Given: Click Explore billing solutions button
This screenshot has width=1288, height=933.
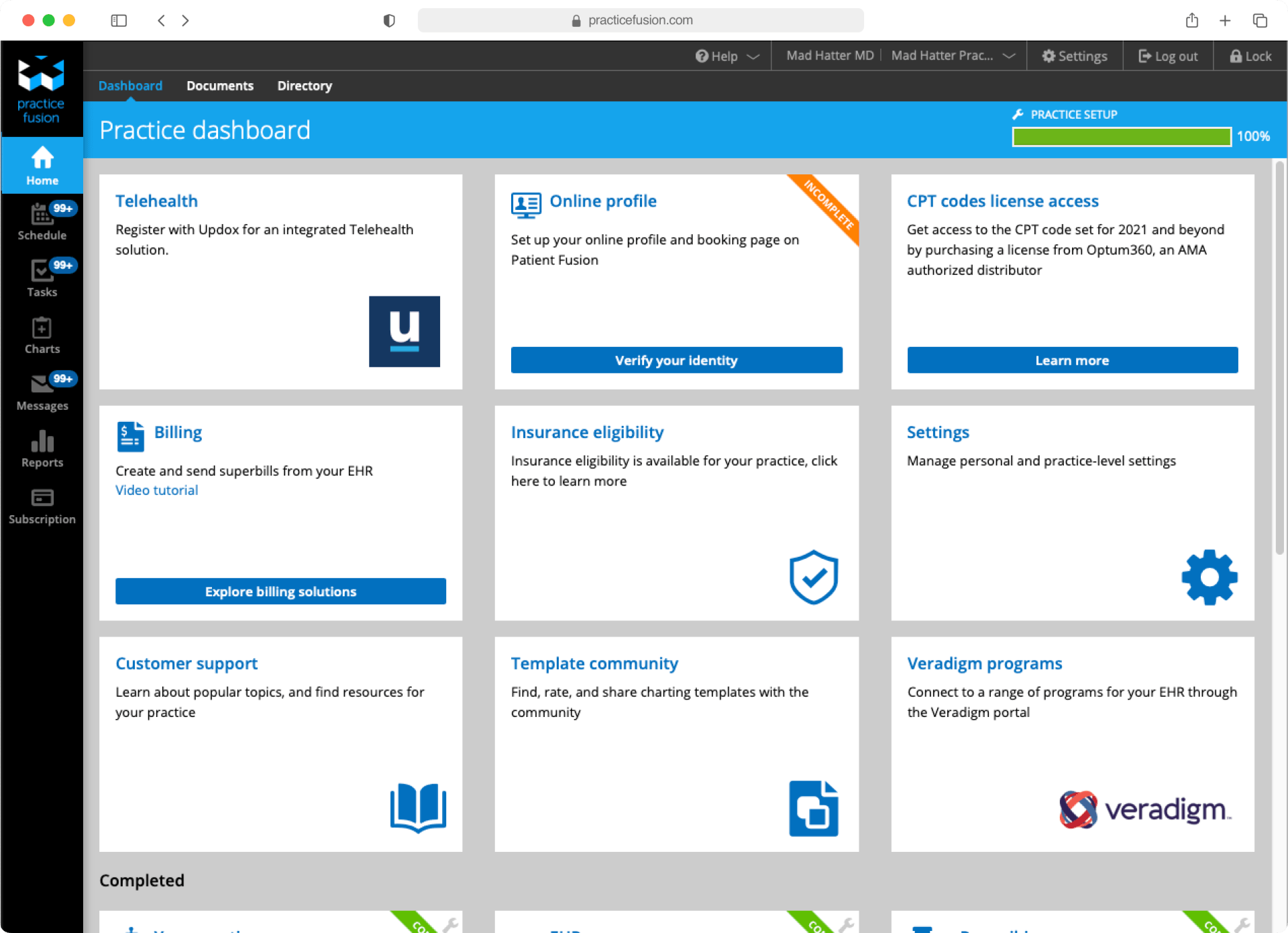Looking at the screenshot, I should [x=280, y=591].
